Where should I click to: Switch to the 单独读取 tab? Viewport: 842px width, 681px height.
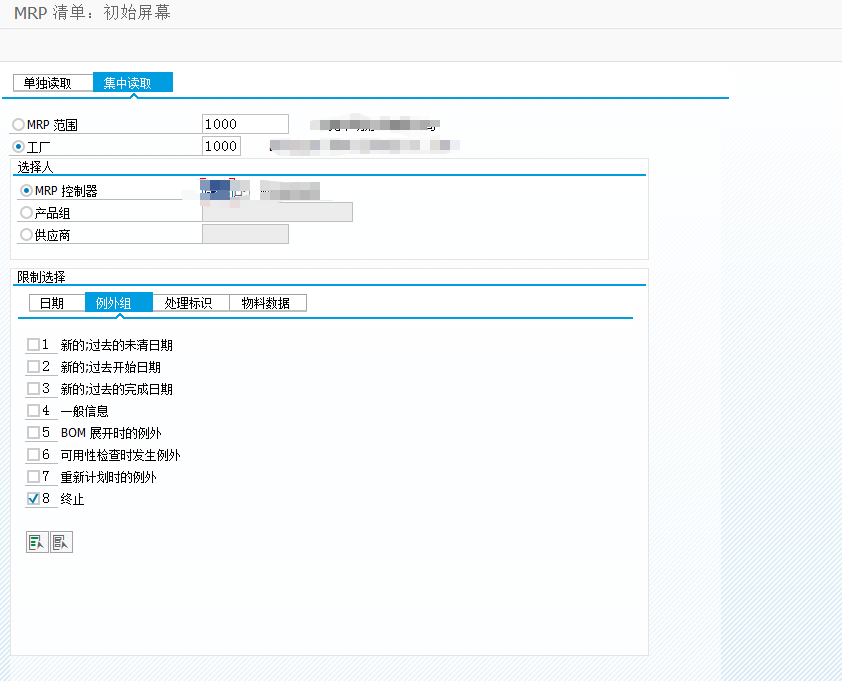click(x=50, y=82)
